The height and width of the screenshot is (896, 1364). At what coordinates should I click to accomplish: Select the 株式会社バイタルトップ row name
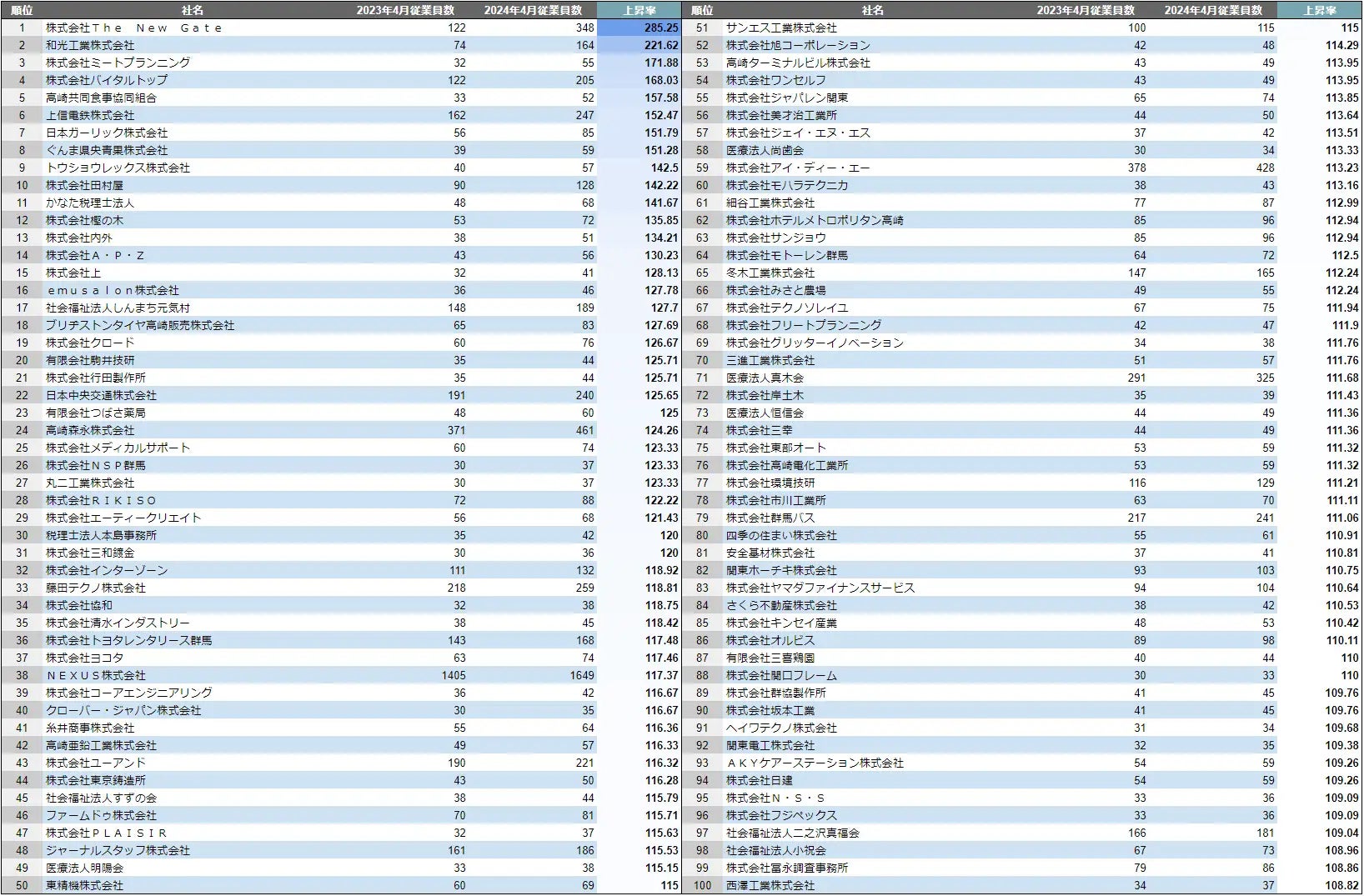[x=107, y=80]
